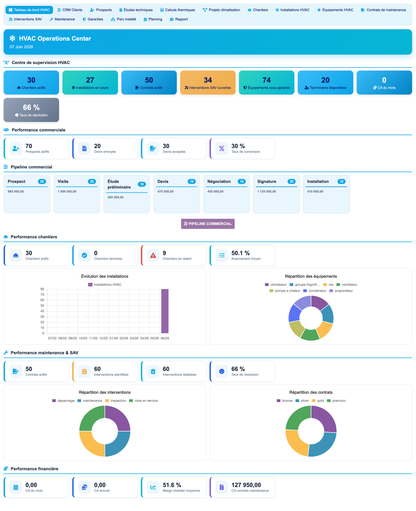This screenshot has width=416, height=511.
Task: Open the Planning tab
Action: pyautogui.click(x=153, y=19)
